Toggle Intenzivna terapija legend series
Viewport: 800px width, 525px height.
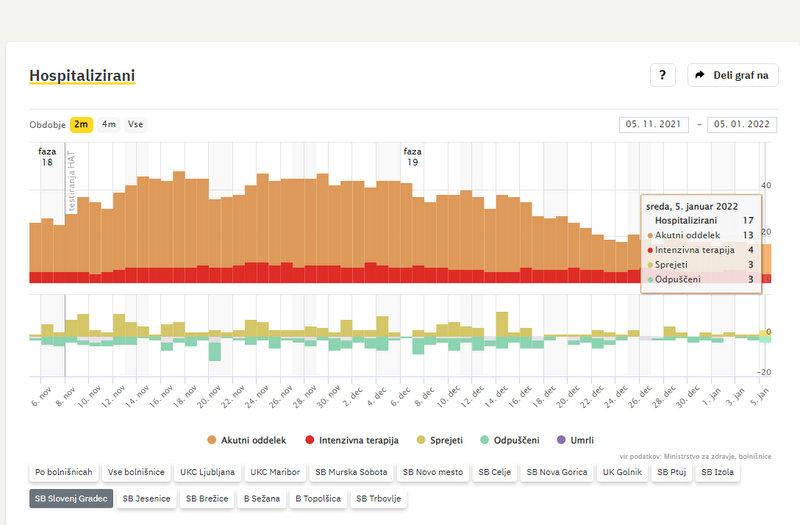[x=353, y=439]
